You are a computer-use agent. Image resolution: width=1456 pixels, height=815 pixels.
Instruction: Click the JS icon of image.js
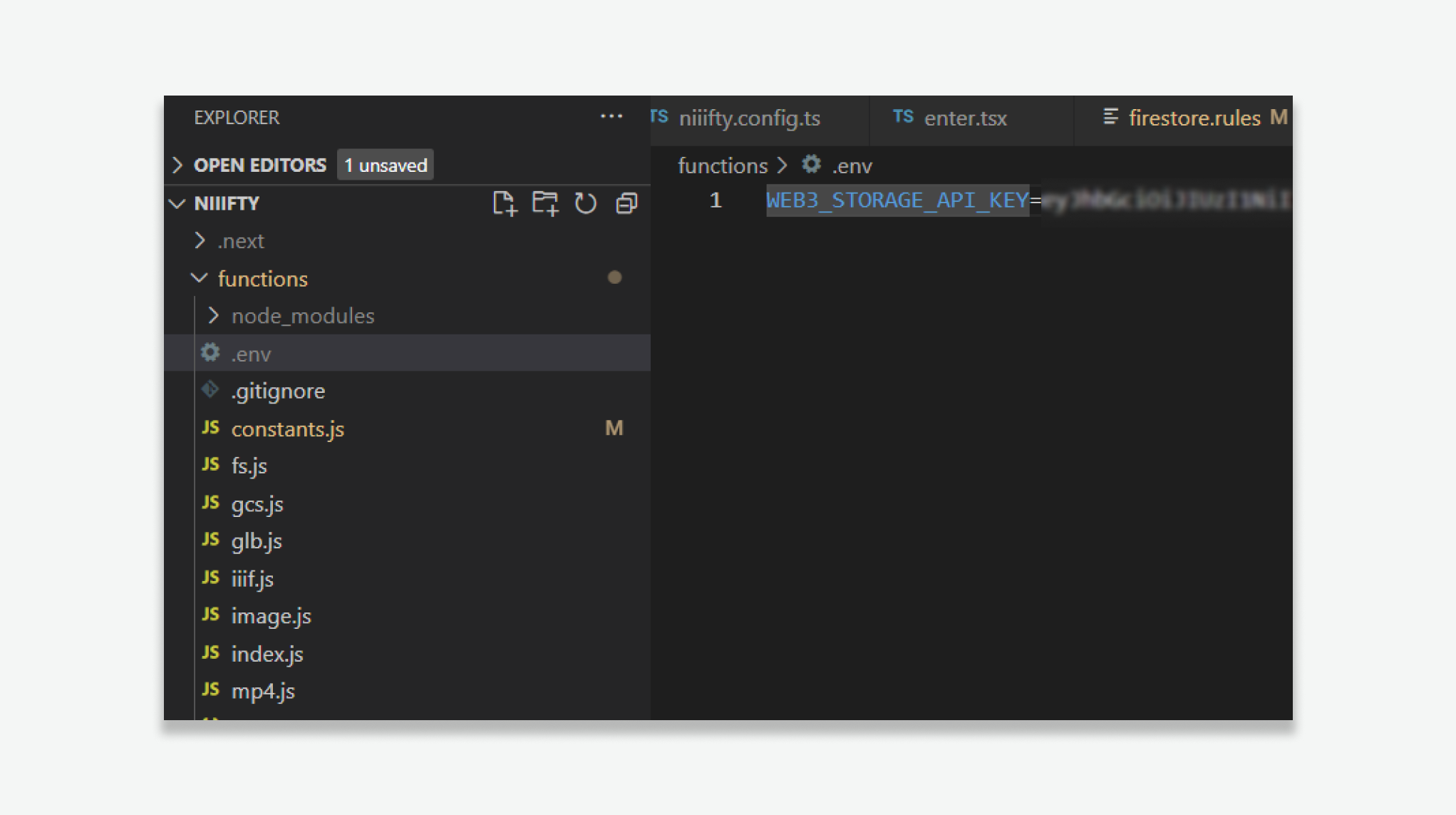tap(210, 615)
